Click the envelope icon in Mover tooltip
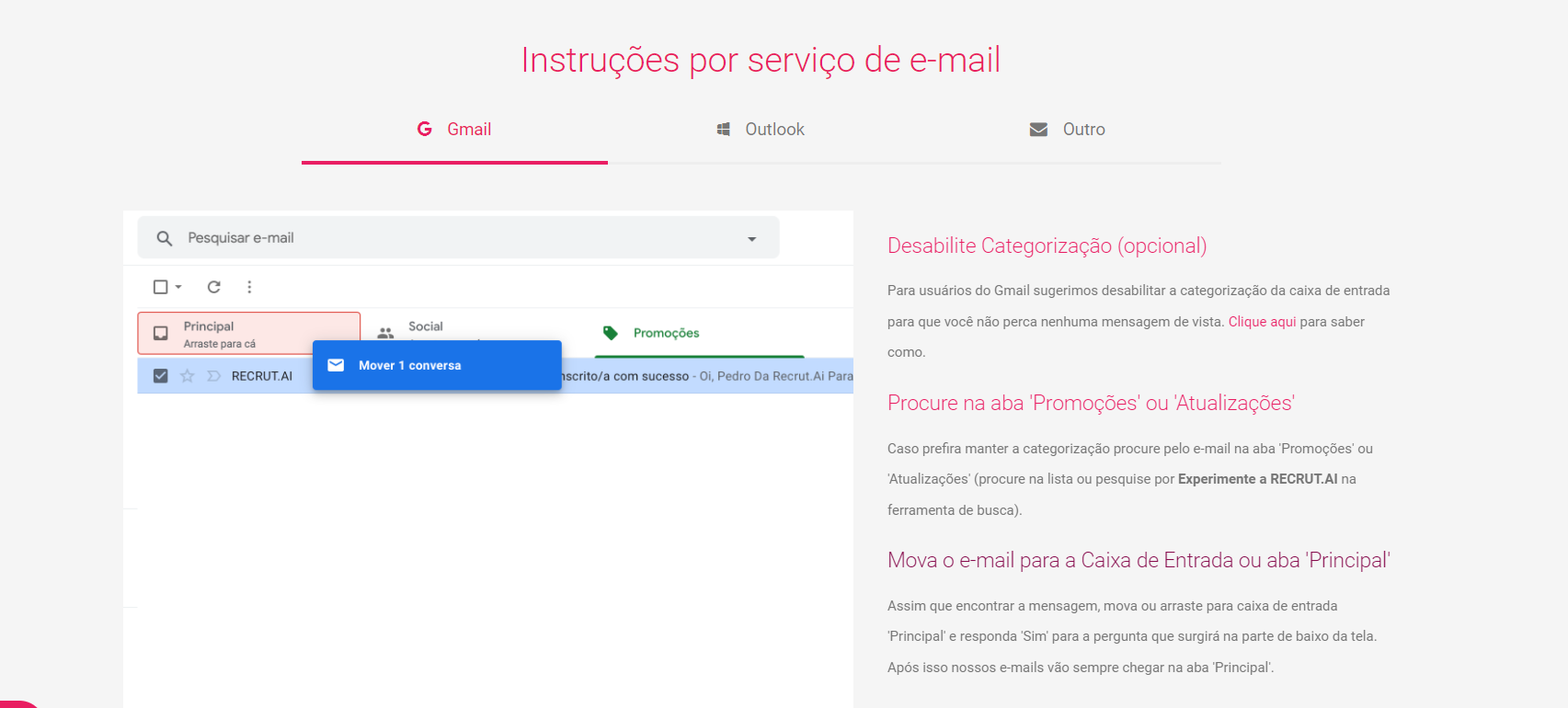This screenshot has width=1568, height=708. 337,365
